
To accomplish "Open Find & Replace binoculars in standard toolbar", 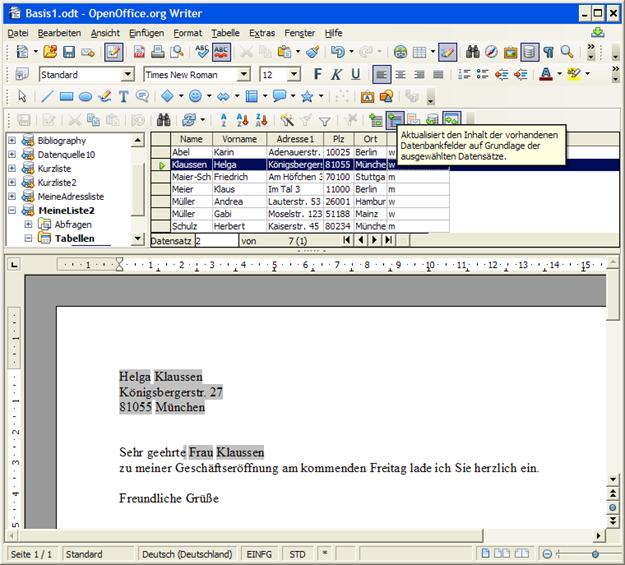I will point(473,52).
